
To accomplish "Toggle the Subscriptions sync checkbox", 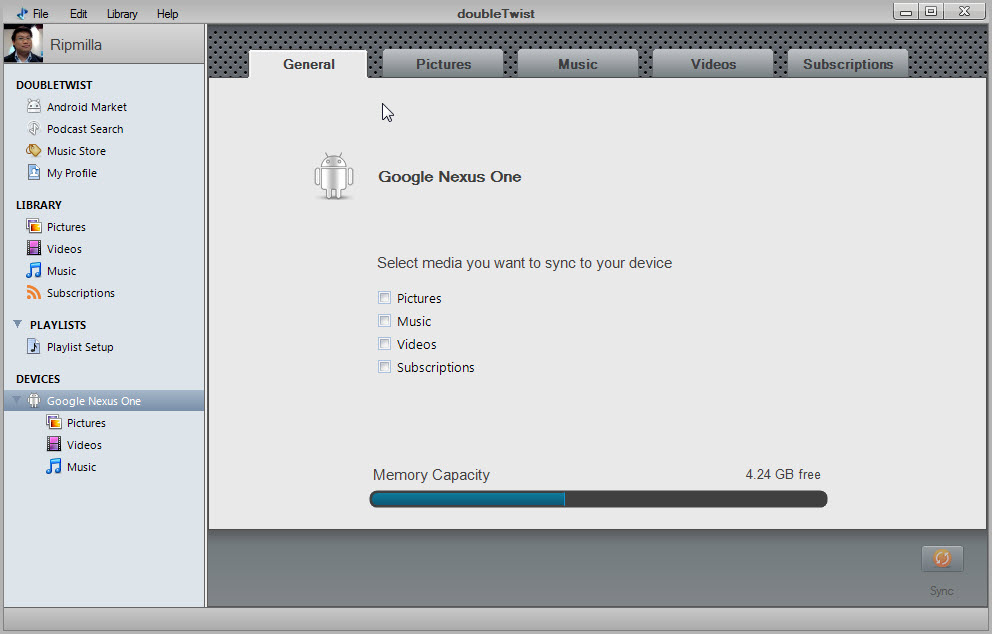I will [x=384, y=367].
